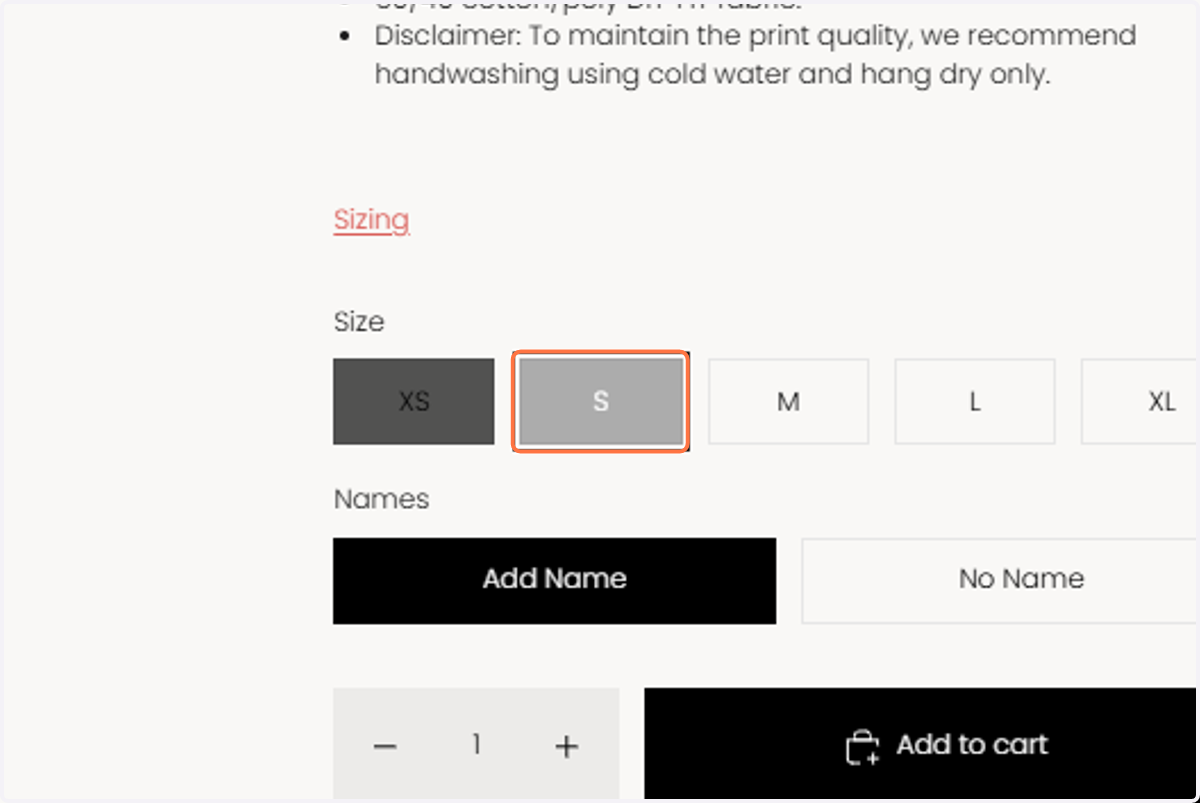Select size XS
1200x803 pixels.
(x=414, y=402)
